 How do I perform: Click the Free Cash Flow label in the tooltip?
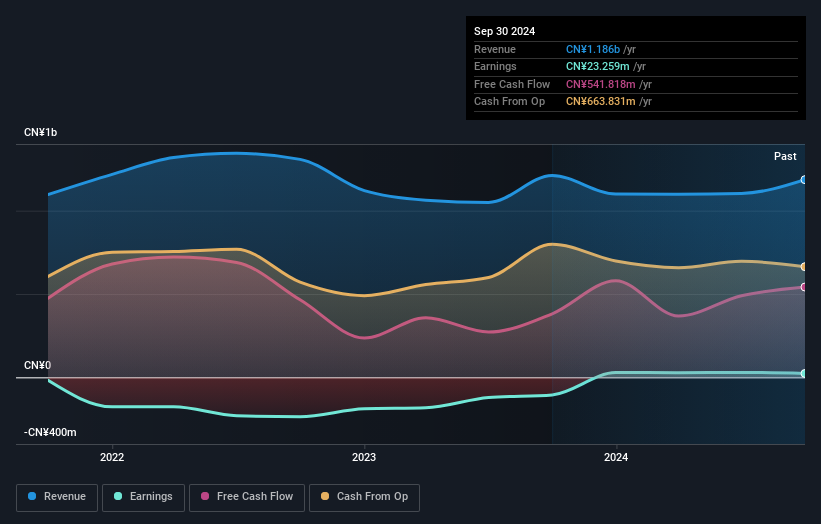point(512,84)
